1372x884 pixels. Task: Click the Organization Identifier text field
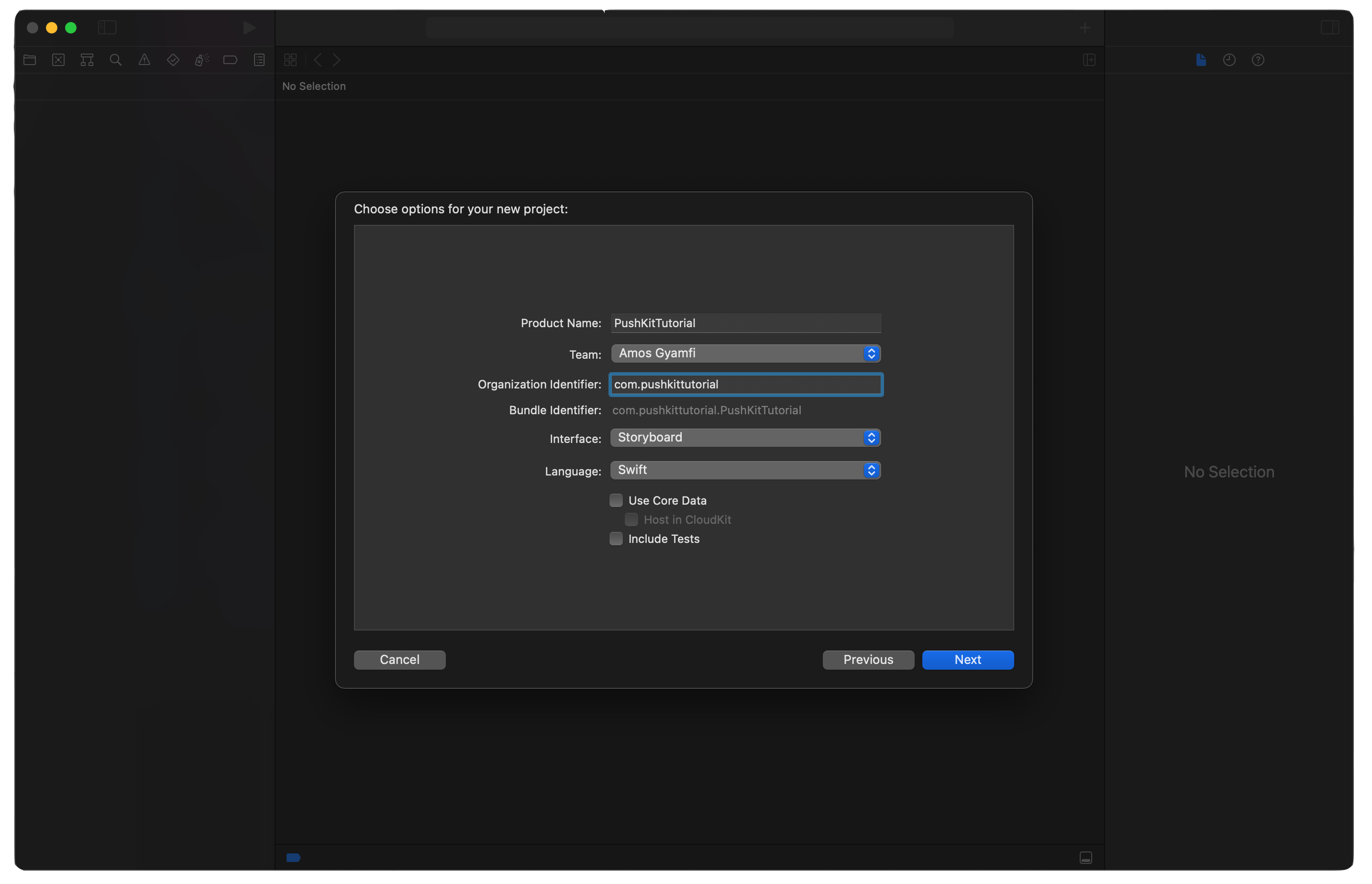[x=746, y=384]
